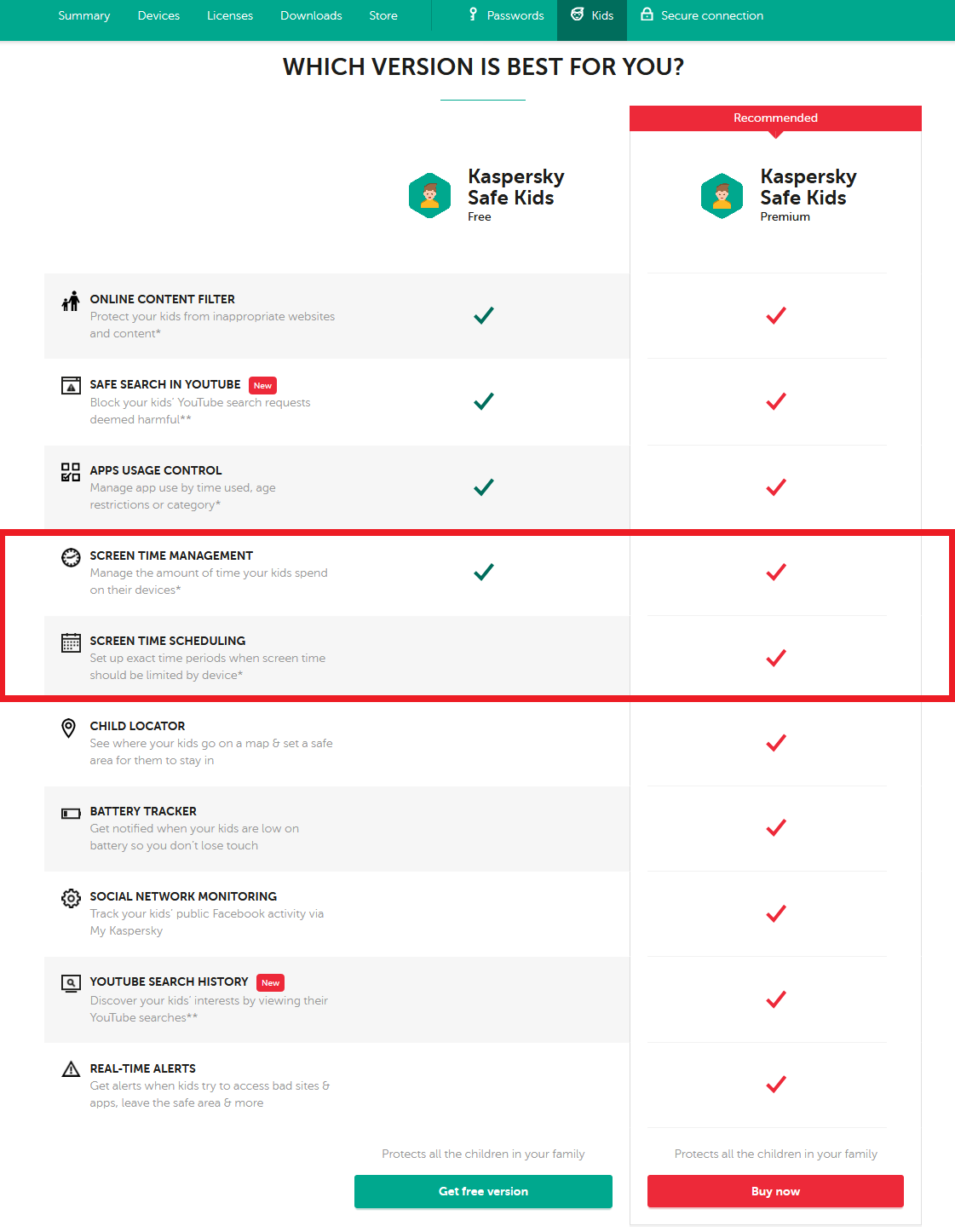Click the Child Locator map pin icon

tap(69, 728)
